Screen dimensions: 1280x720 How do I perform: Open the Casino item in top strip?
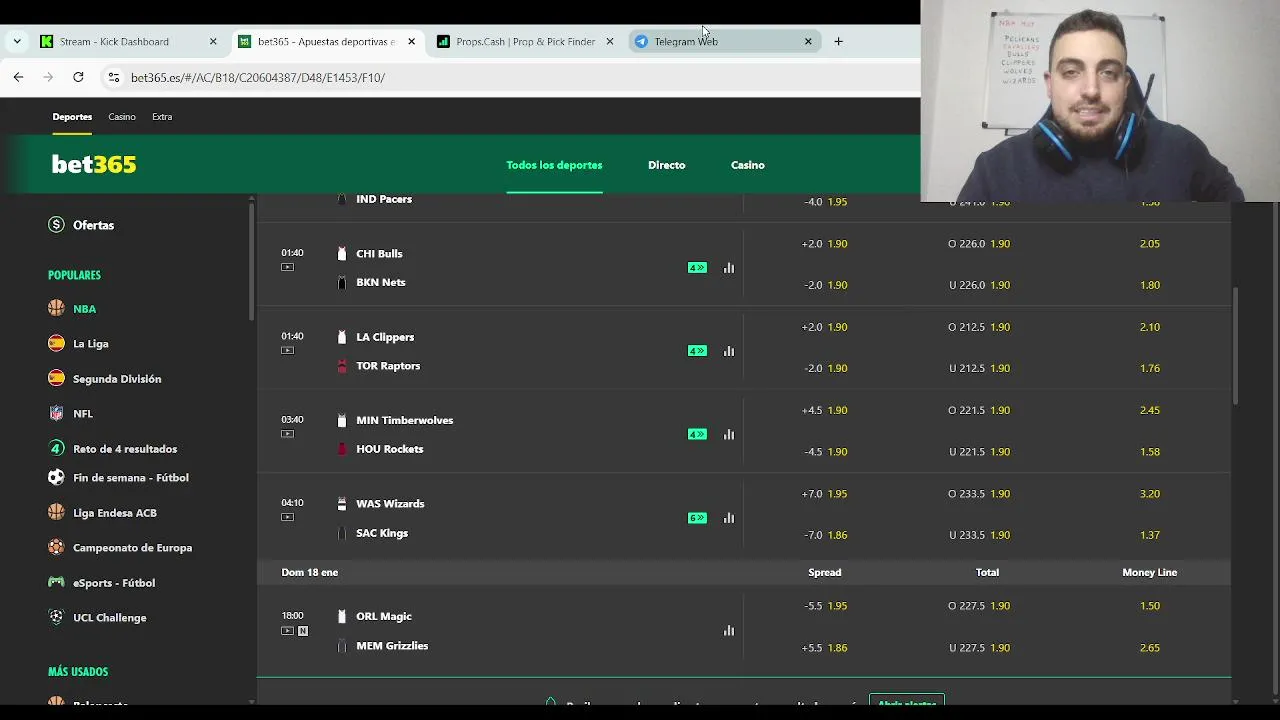click(x=122, y=117)
